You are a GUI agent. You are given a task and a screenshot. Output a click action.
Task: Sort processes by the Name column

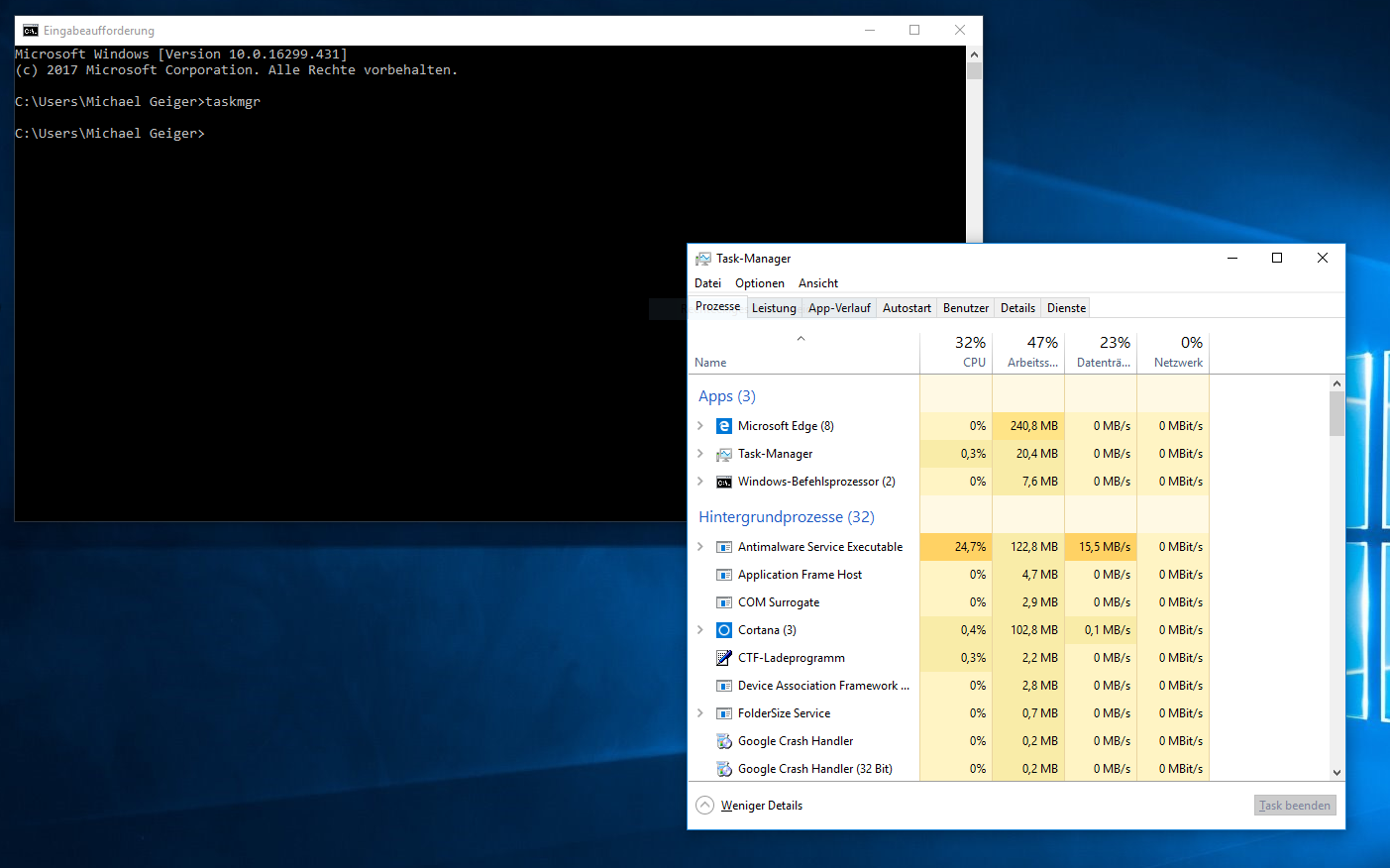coord(803,353)
